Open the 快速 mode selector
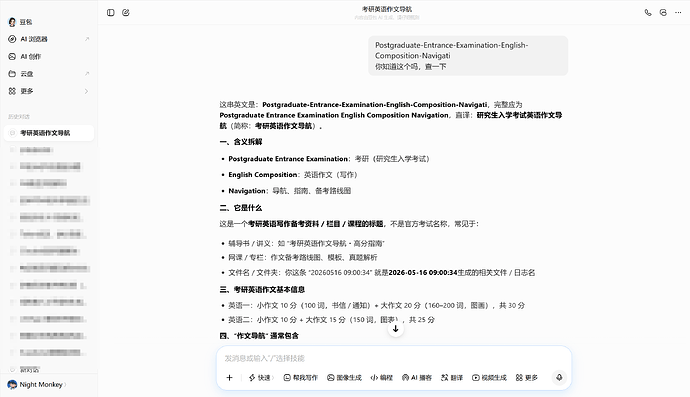 [x=261, y=378]
